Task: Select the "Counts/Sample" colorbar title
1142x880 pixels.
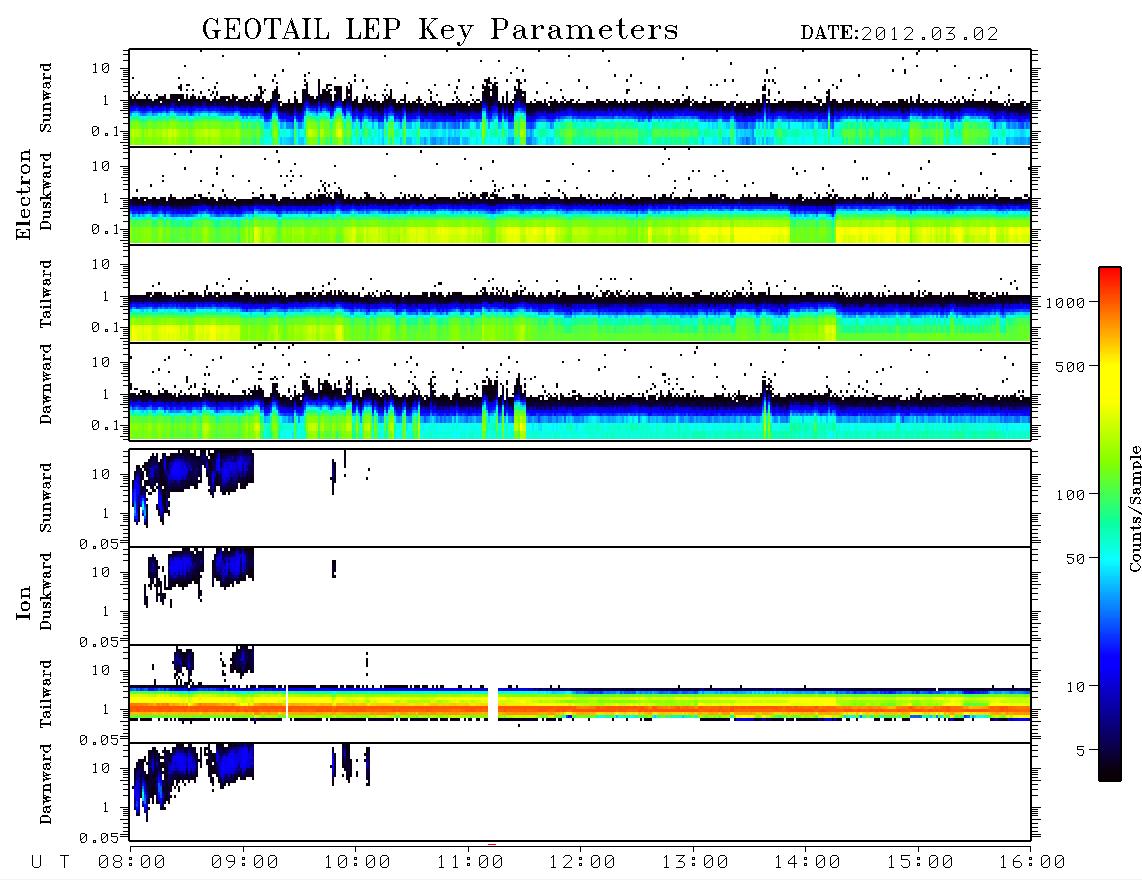Action: [1135, 508]
